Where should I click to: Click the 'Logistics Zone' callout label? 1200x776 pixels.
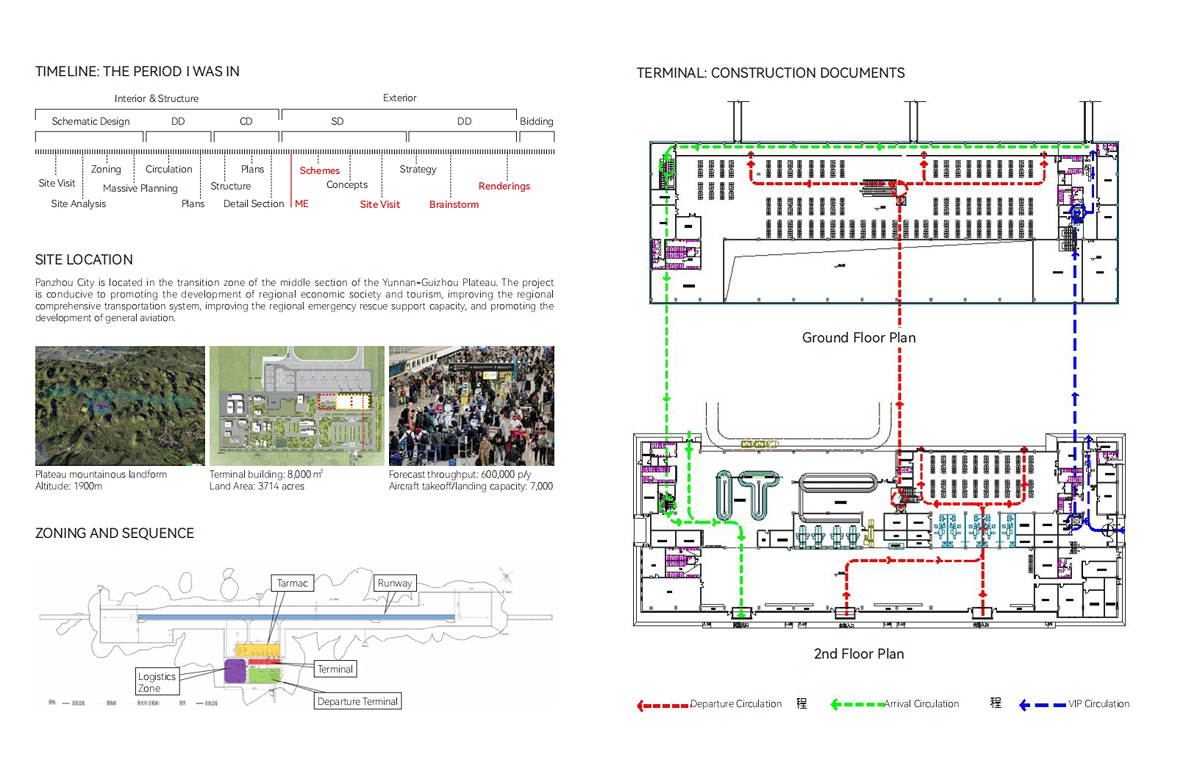157,682
